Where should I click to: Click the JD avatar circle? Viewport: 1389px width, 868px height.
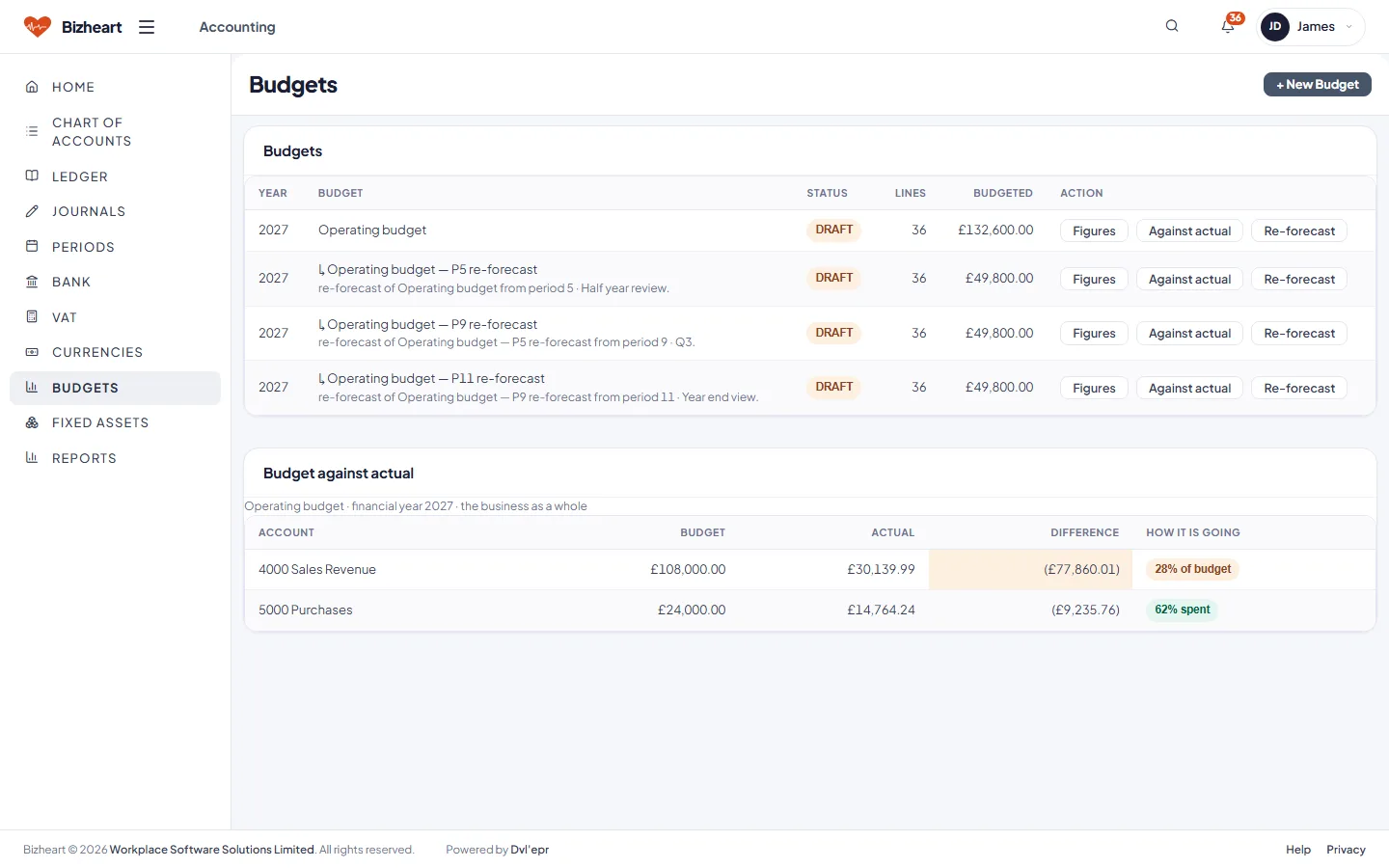[x=1275, y=27]
